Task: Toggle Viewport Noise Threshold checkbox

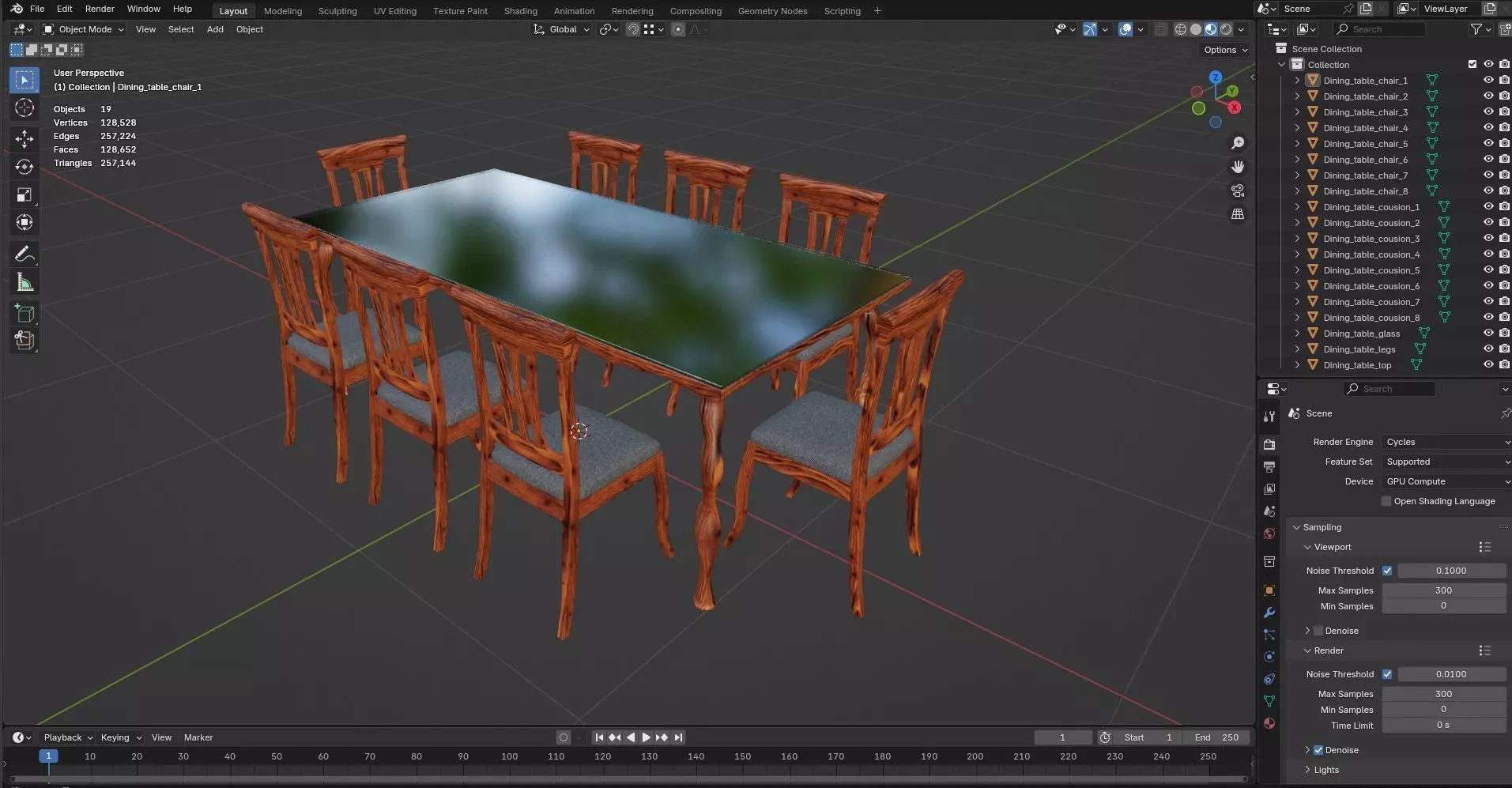Action: pyautogui.click(x=1387, y=571)
